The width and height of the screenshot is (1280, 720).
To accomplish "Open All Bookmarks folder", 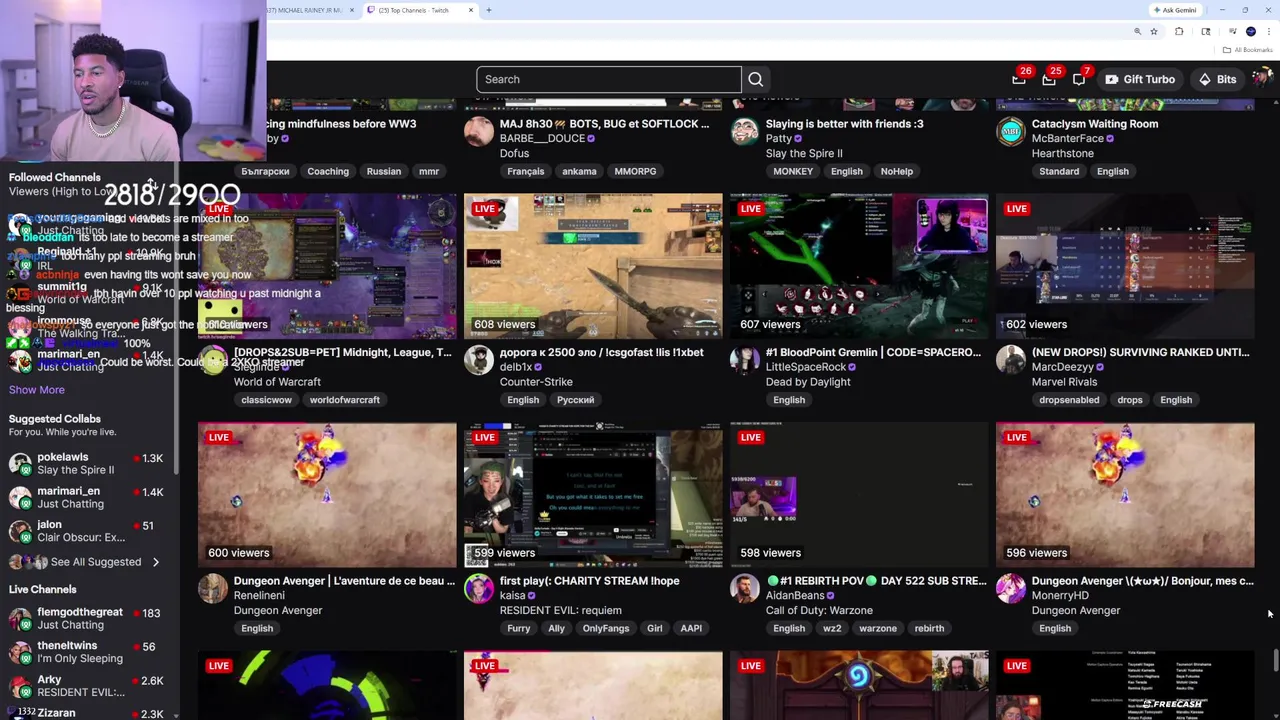I will [1247, 50].
